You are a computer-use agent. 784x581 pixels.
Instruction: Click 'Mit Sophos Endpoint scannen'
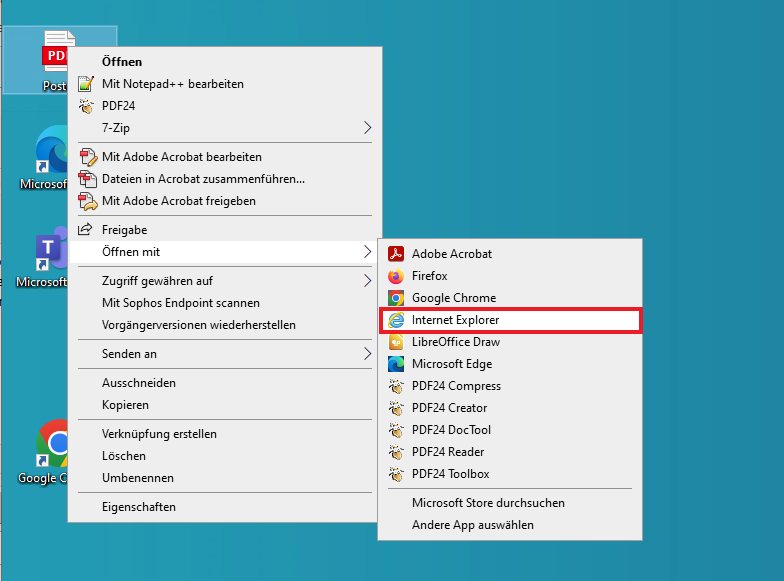(x=181, y=303)
